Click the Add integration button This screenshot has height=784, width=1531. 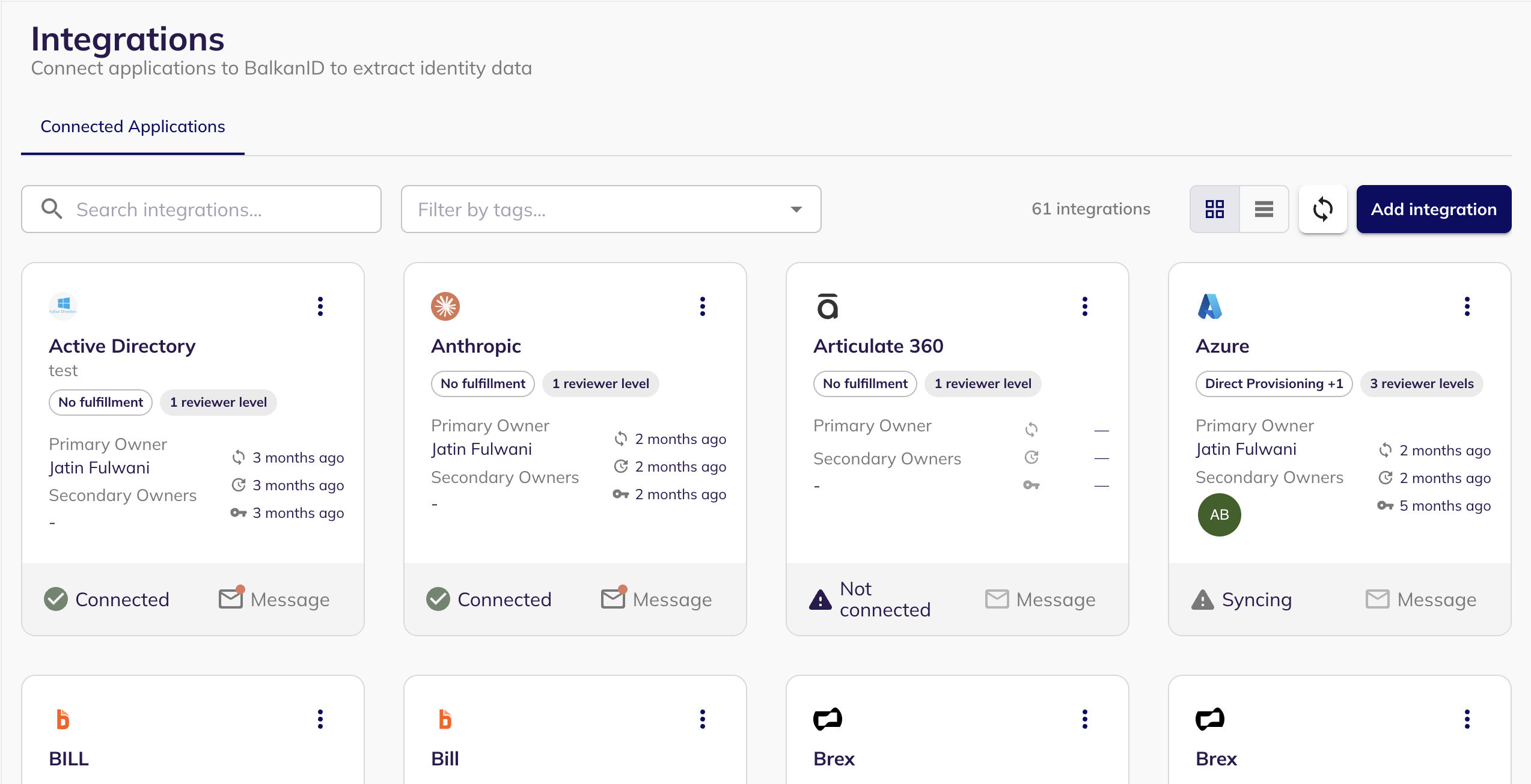1434,209
